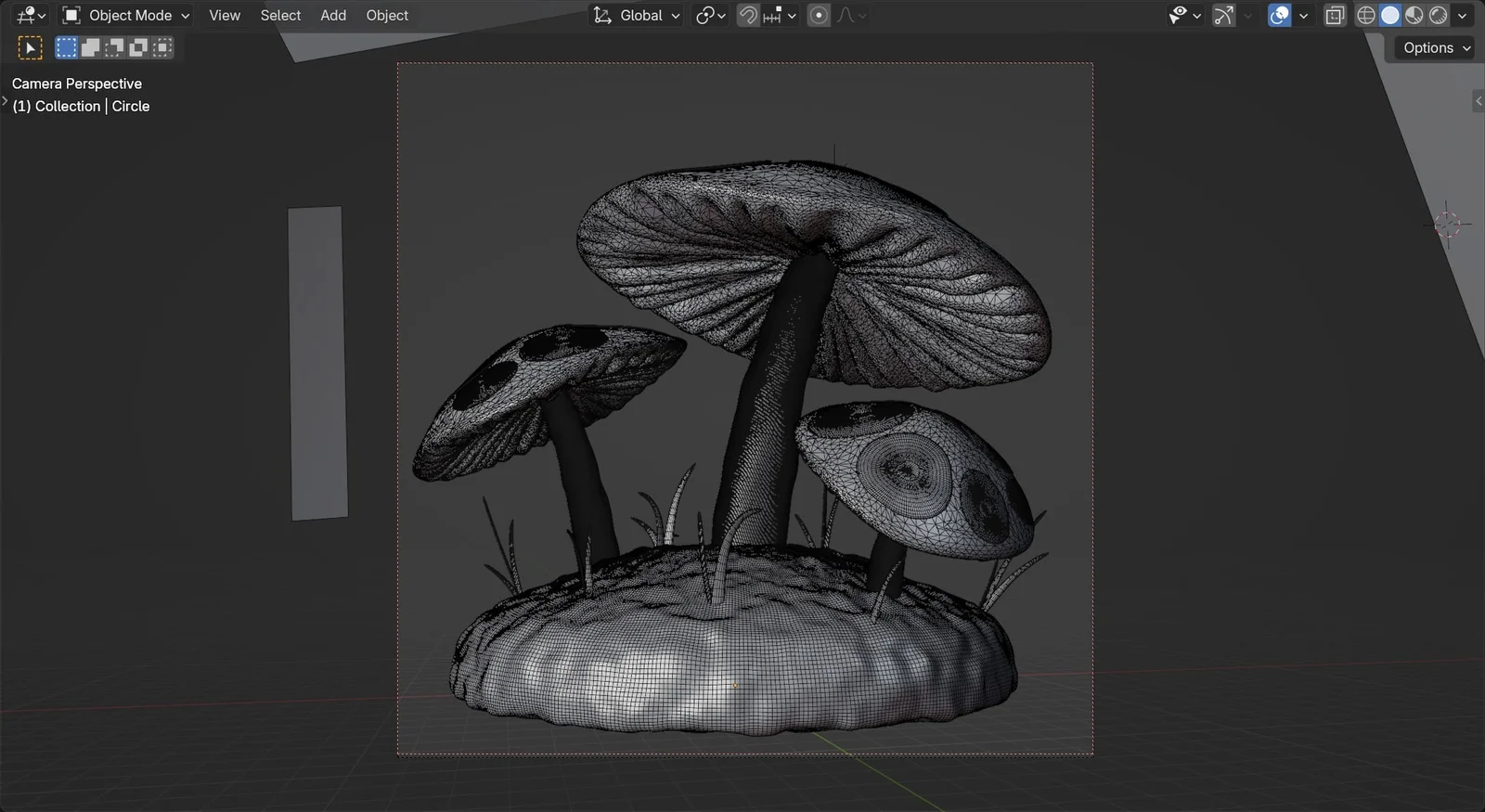Switch to wireframe viewport shading
Image resolution: width=1485 pixels, height=812 pixels.
point(1366,15)
